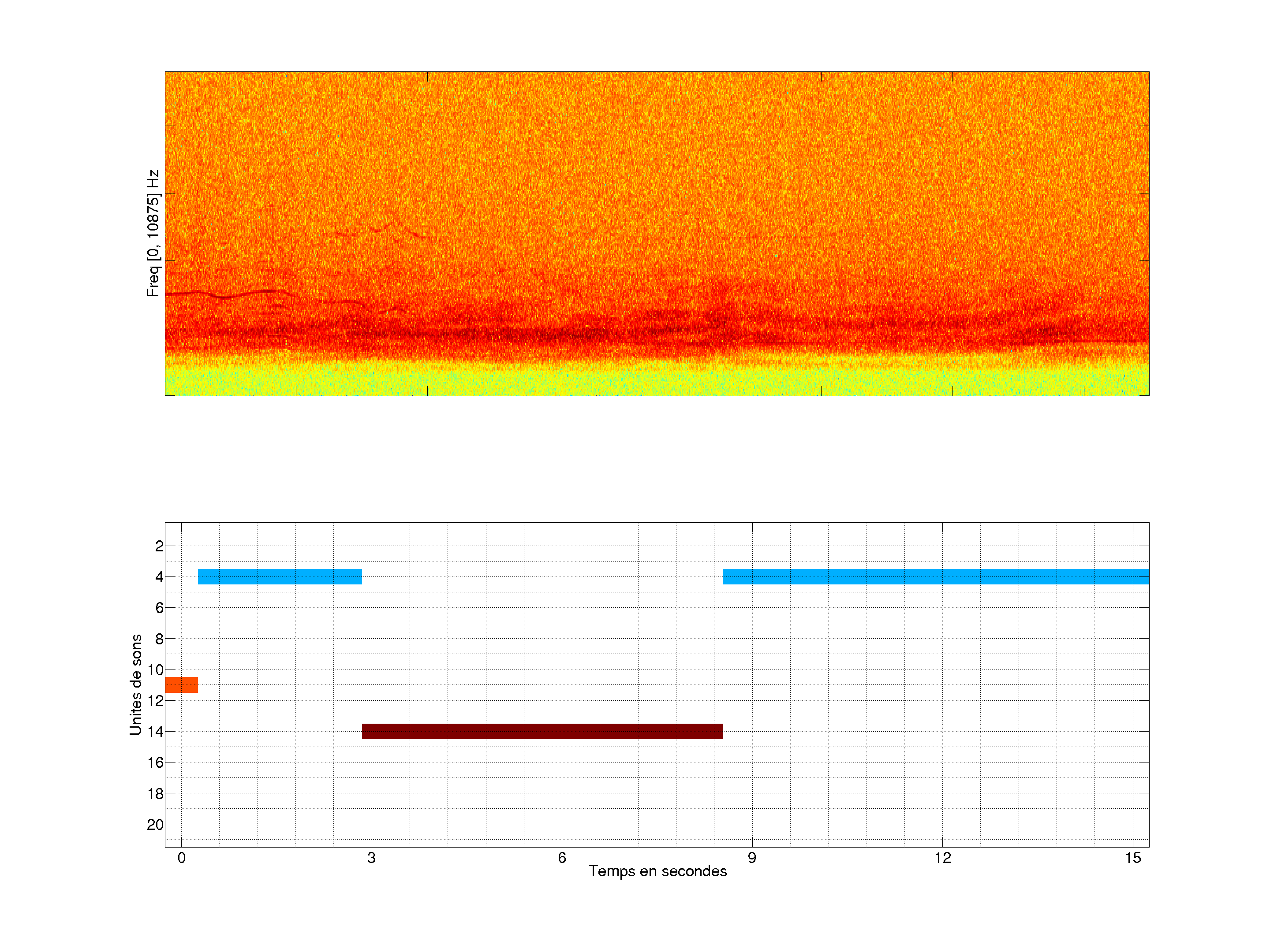Click x-axis tick label 15
Screen dimensions: 1270x952
pos(1133,858)
